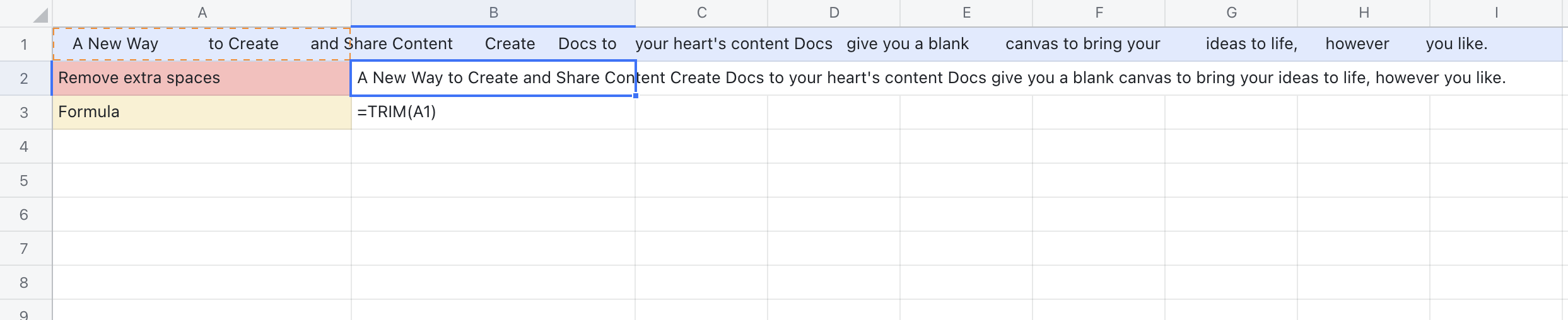
Task: Select the cell containing =TRIM(A1)
Action: (x=493, y=112)
